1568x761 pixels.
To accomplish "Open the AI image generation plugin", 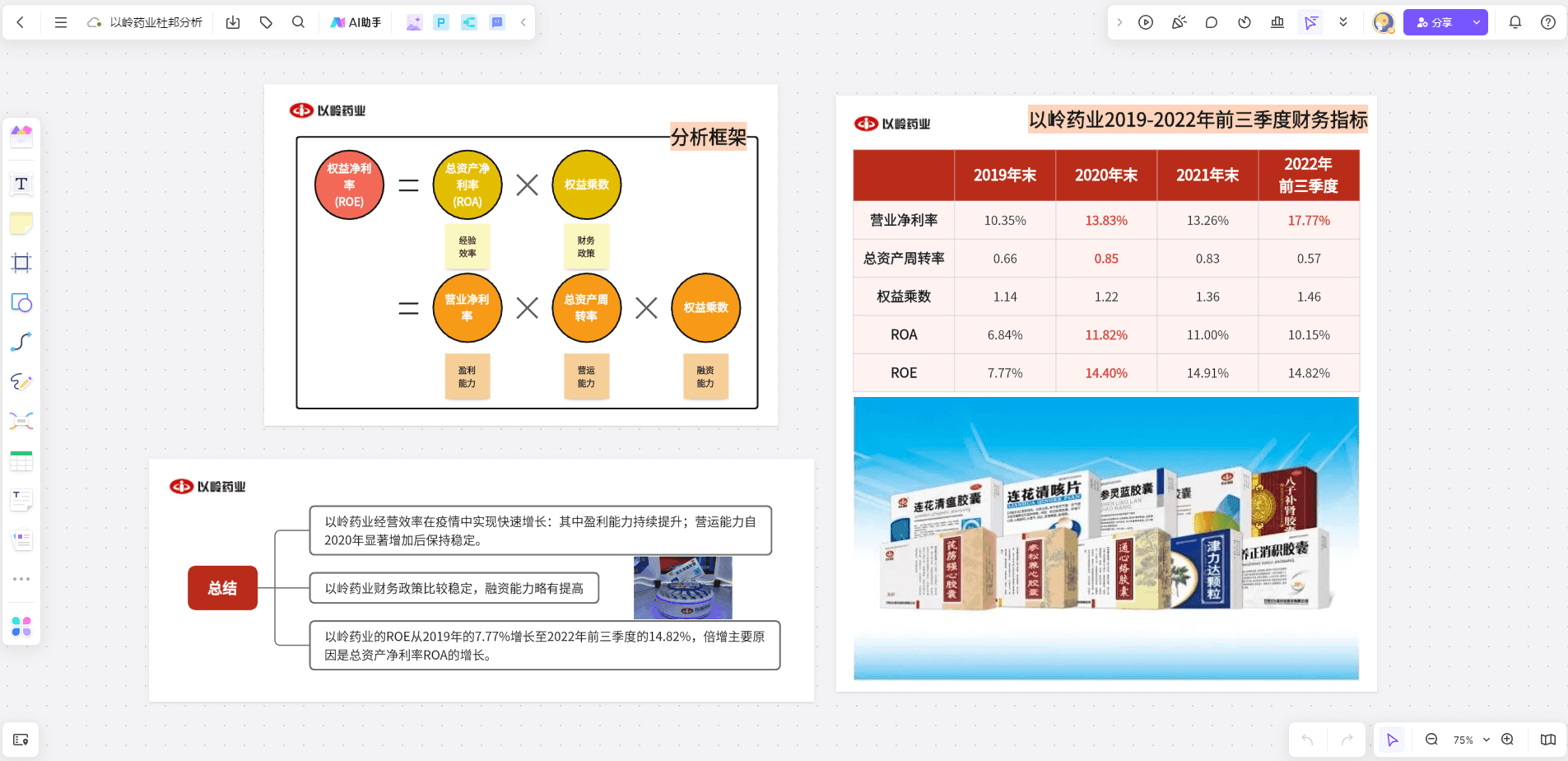I will point(414,22).
